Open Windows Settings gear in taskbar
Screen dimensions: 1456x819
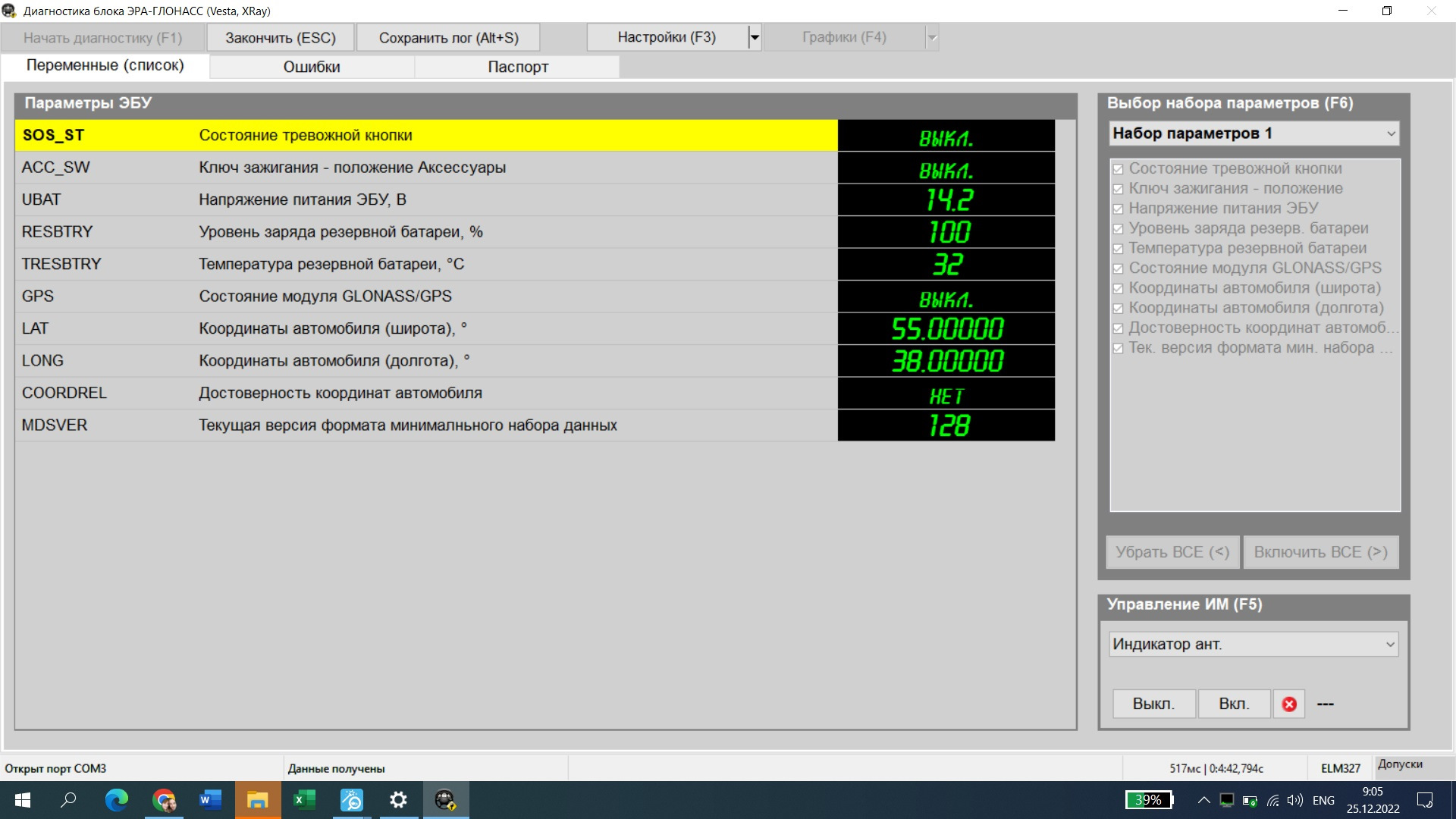(398, 800)
